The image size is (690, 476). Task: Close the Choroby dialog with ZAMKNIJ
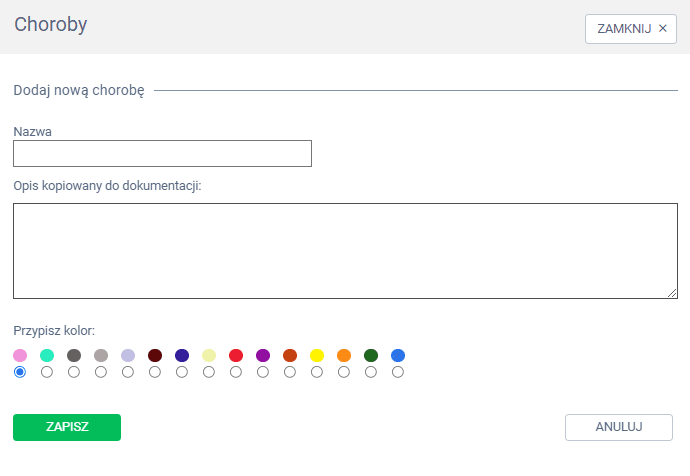coord(631,29)
